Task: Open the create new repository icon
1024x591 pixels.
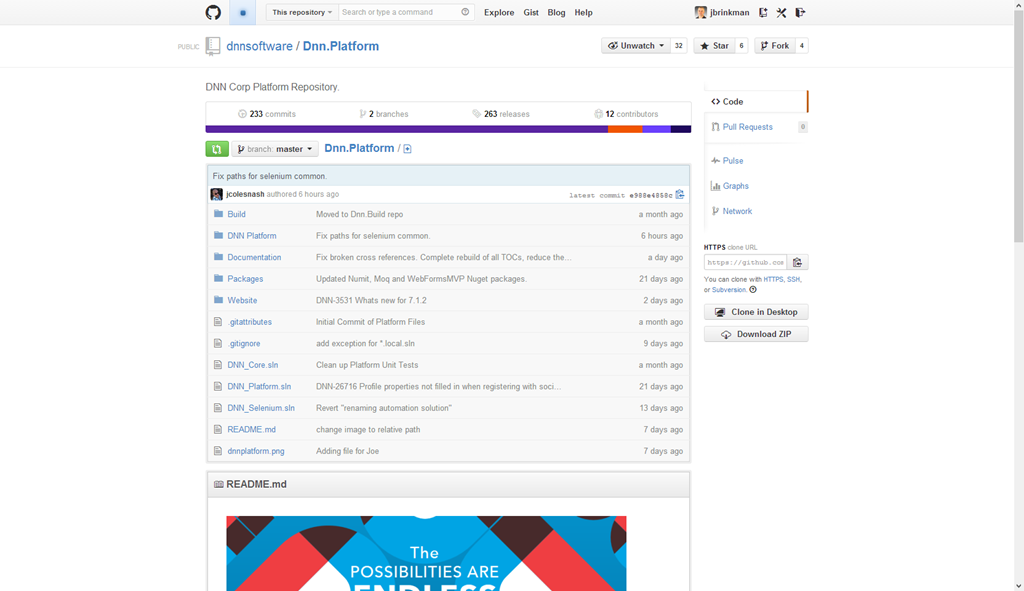Action: tap(763, 12)
